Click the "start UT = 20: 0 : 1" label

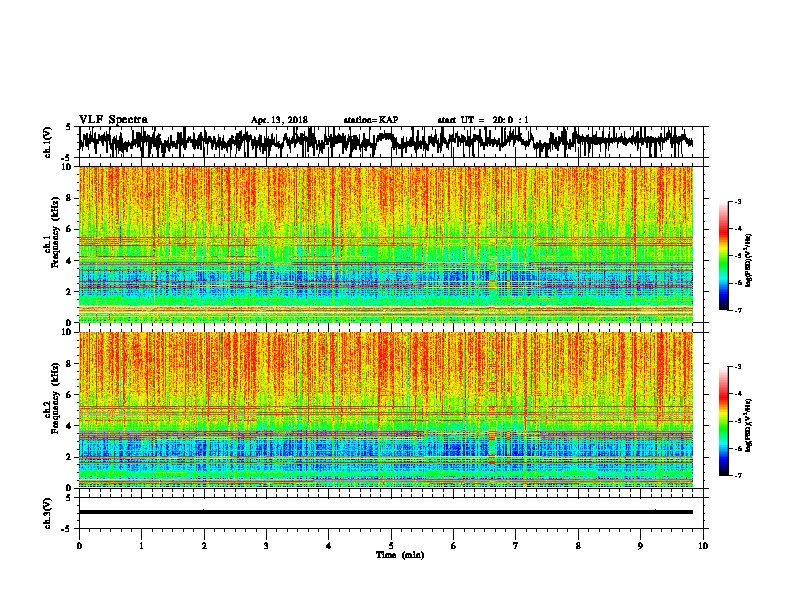click(482, 120)
